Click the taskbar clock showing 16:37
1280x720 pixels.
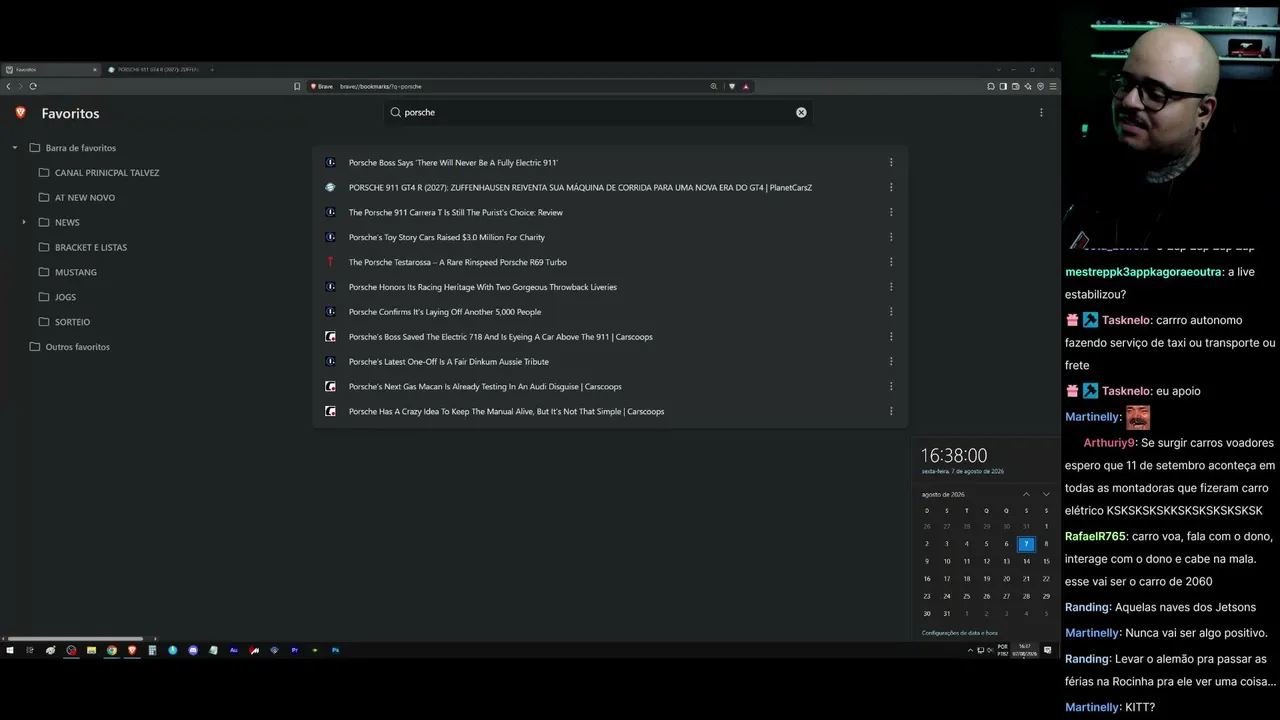tap(1024, 650)
